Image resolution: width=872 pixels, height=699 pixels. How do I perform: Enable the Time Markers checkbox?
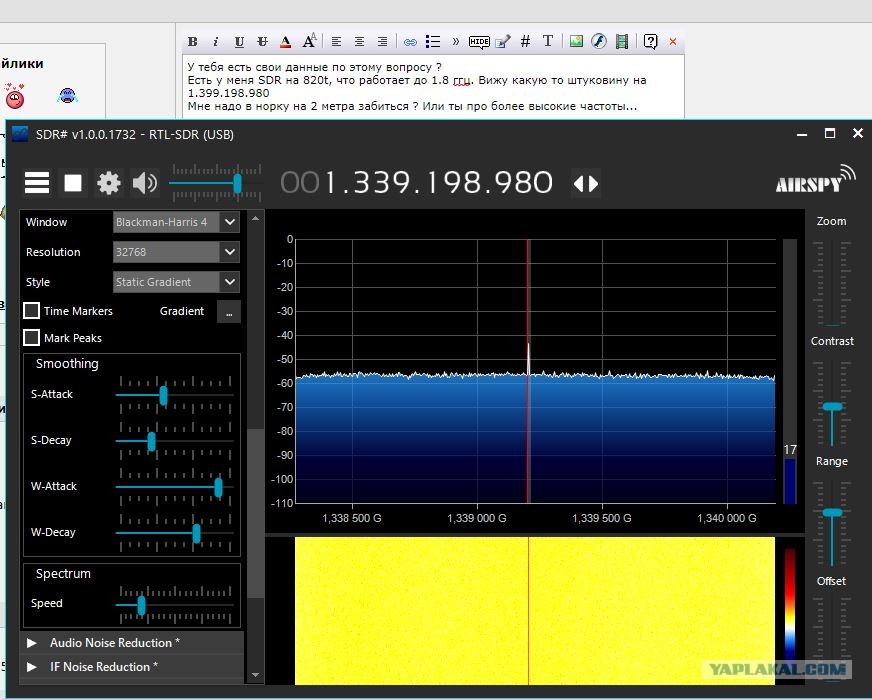point(32,310)
